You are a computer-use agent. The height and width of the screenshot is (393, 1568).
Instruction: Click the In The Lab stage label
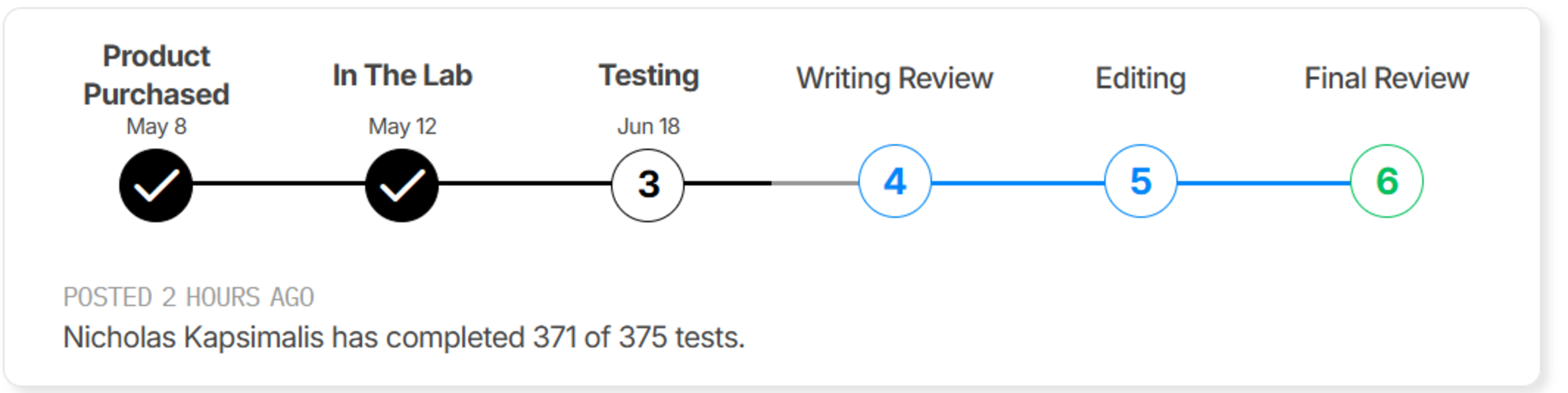click(x=402, y=75)
